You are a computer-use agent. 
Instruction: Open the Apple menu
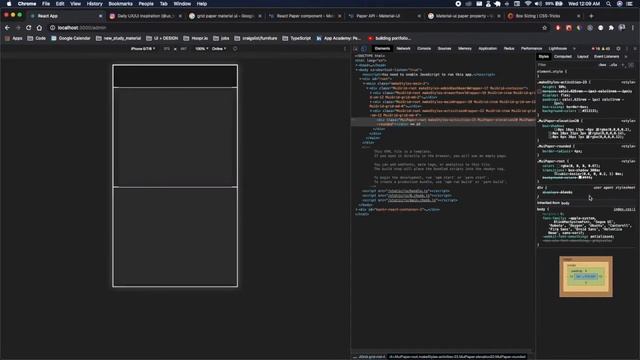pos(9,4)
